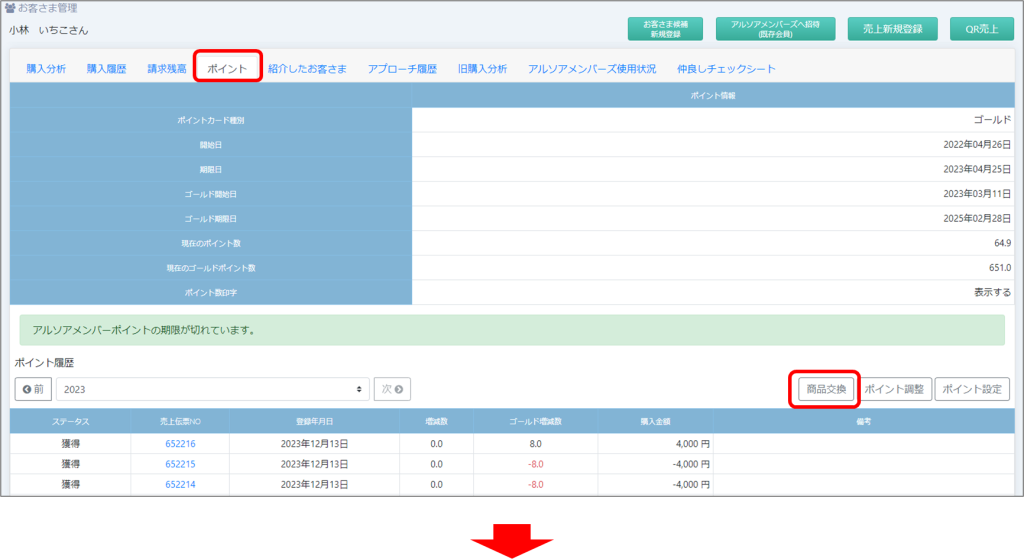Select the 請求残高 tab
Screen dimensions: 1024x559
pos(166,69)
